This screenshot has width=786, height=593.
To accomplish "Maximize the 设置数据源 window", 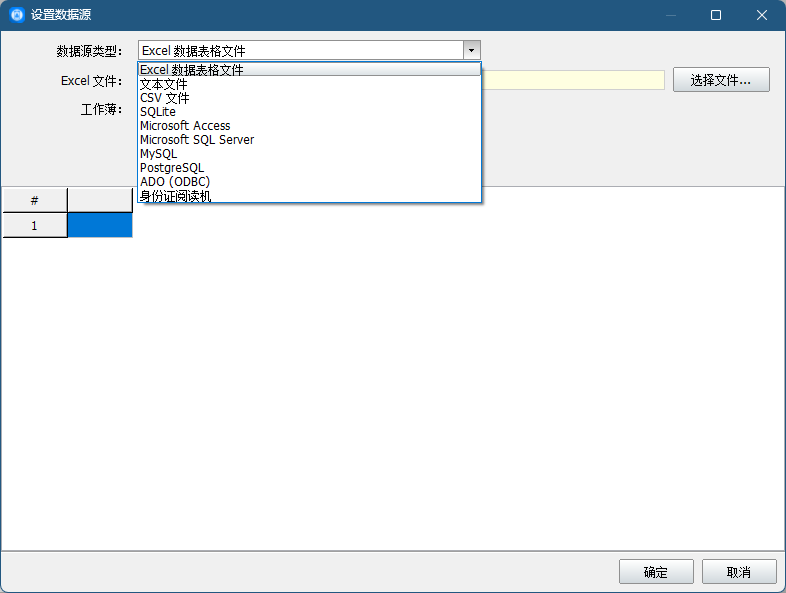I will click(x=716, y=15).
